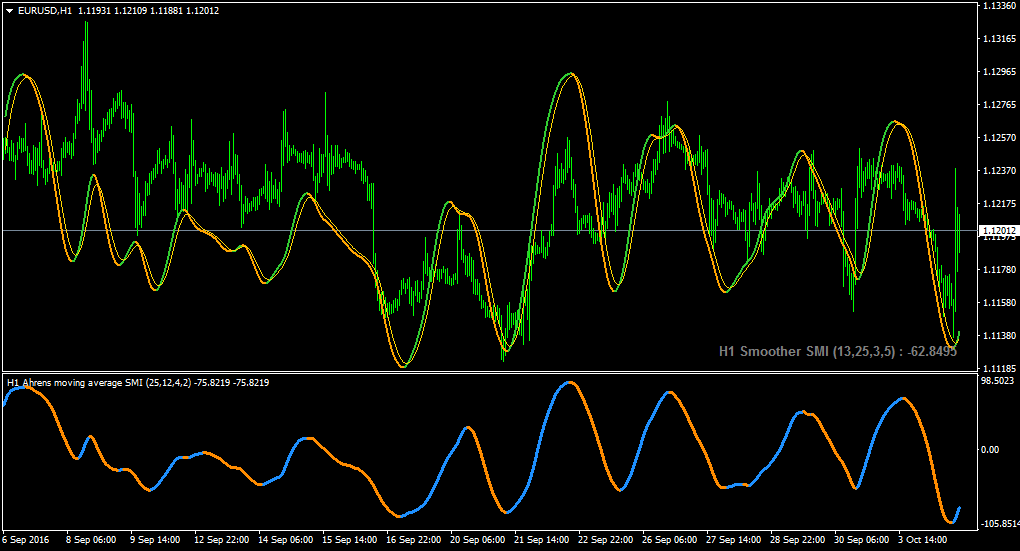This screenshot has height=551, width=1020.
Task: Select the 30 Sep 06:00 time label
Action: [861, 540]
